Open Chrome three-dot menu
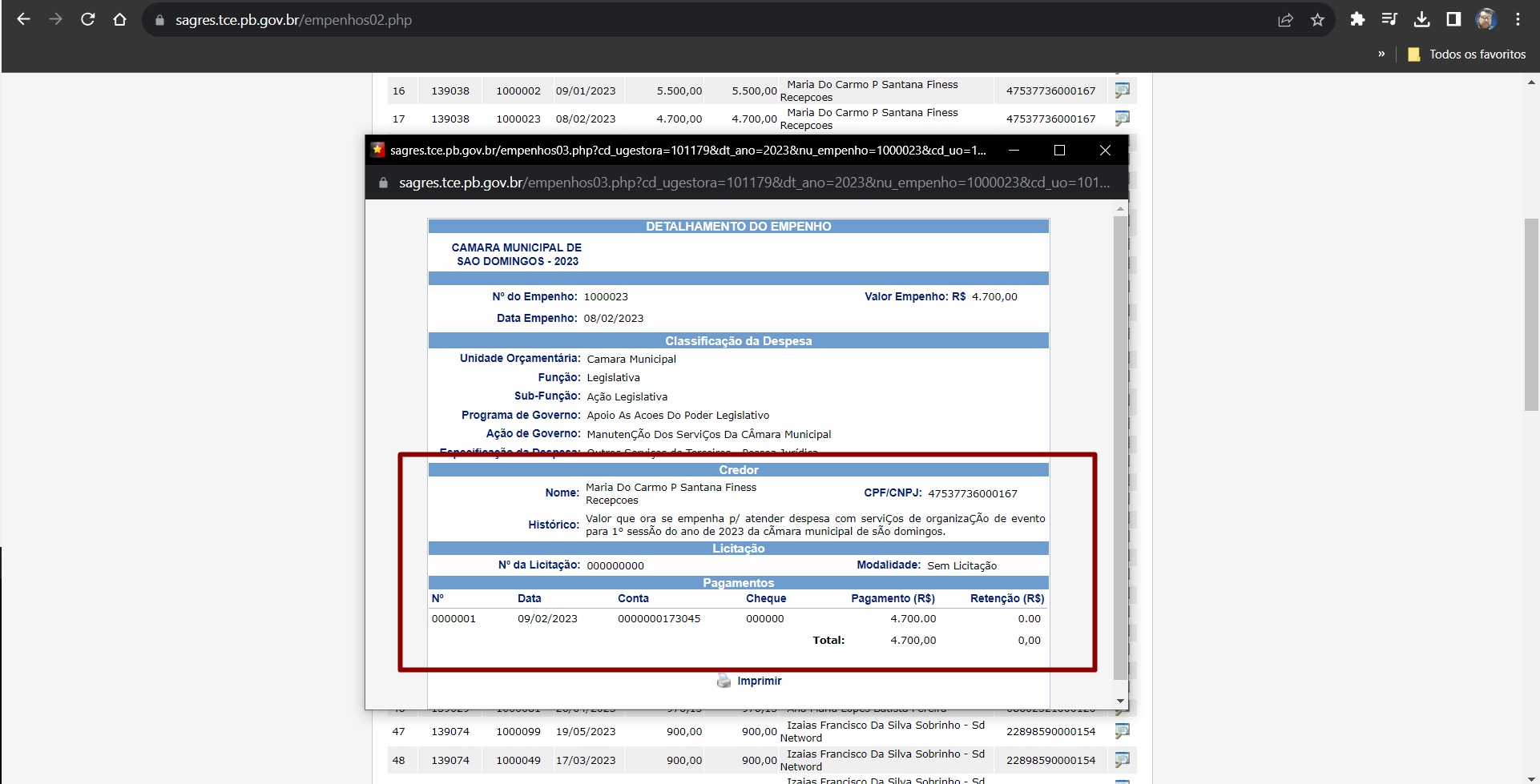Viewport: 1540px width, 784px height. (1518, 20)
